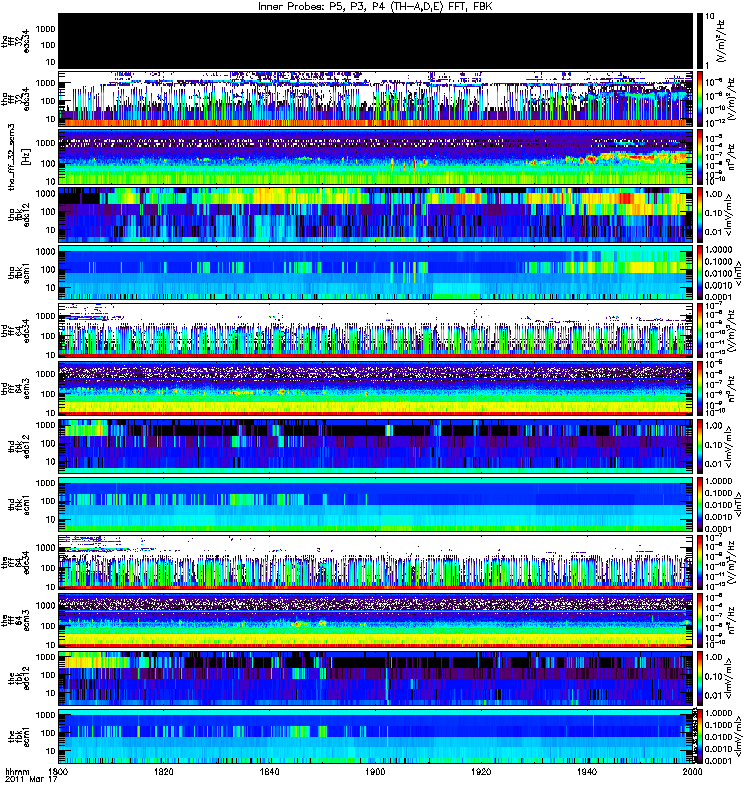This screenshot has width=750, height=800.
Task: Click the color bar beside the fbk edc12
Action: click(x=702, y=678)
